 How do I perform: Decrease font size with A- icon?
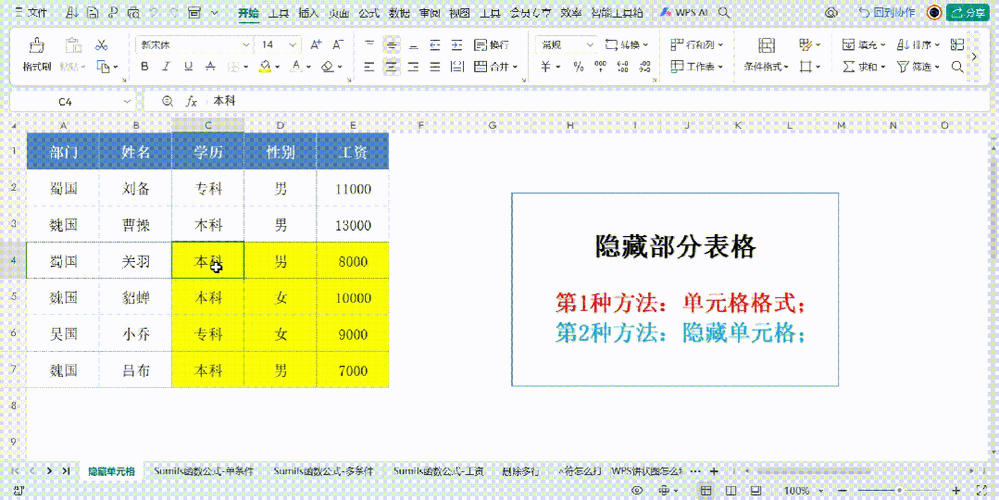(338, 45)
